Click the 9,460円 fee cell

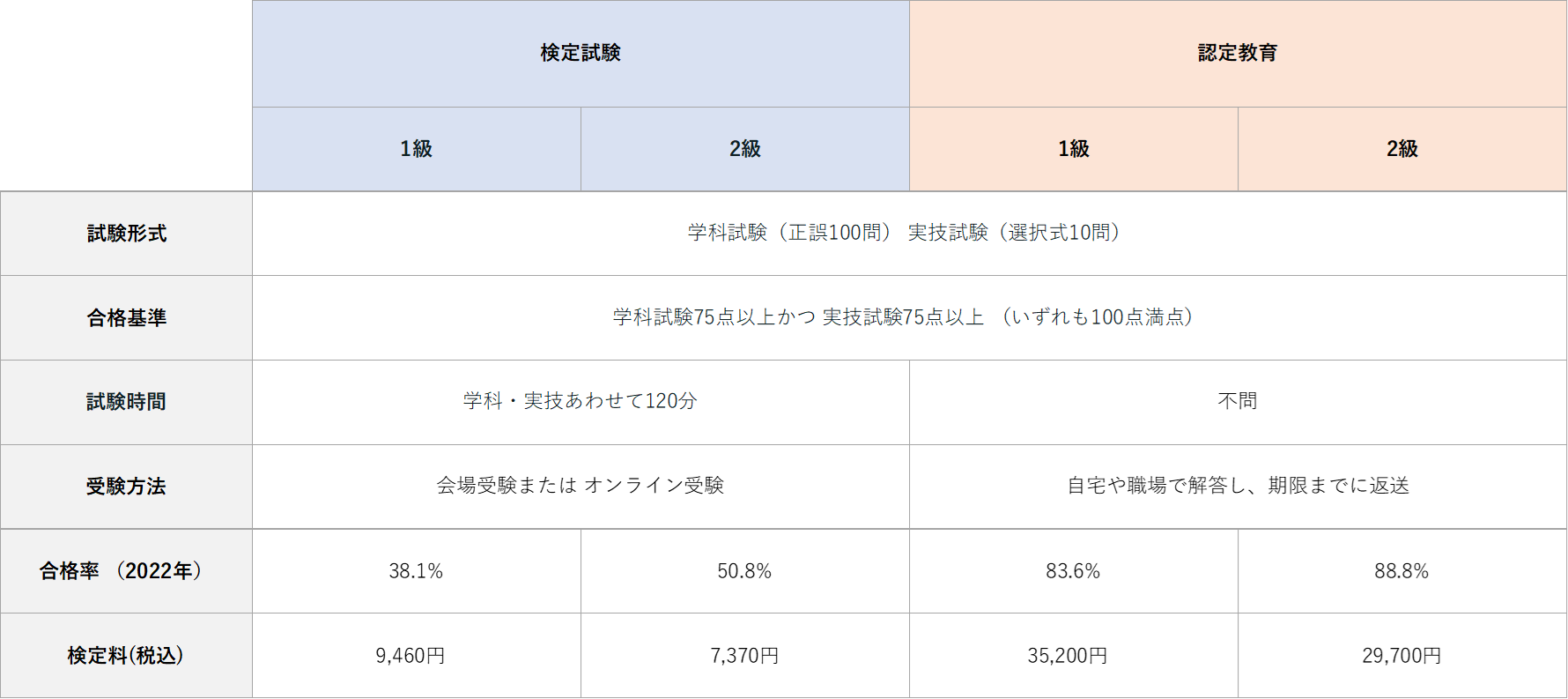click(x=417, y=656)
